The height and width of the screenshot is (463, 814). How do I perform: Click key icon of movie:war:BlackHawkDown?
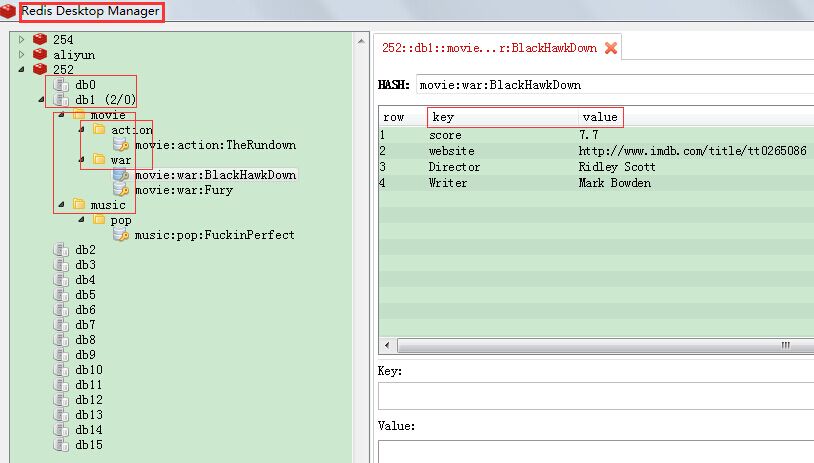(x=120, y=175)
